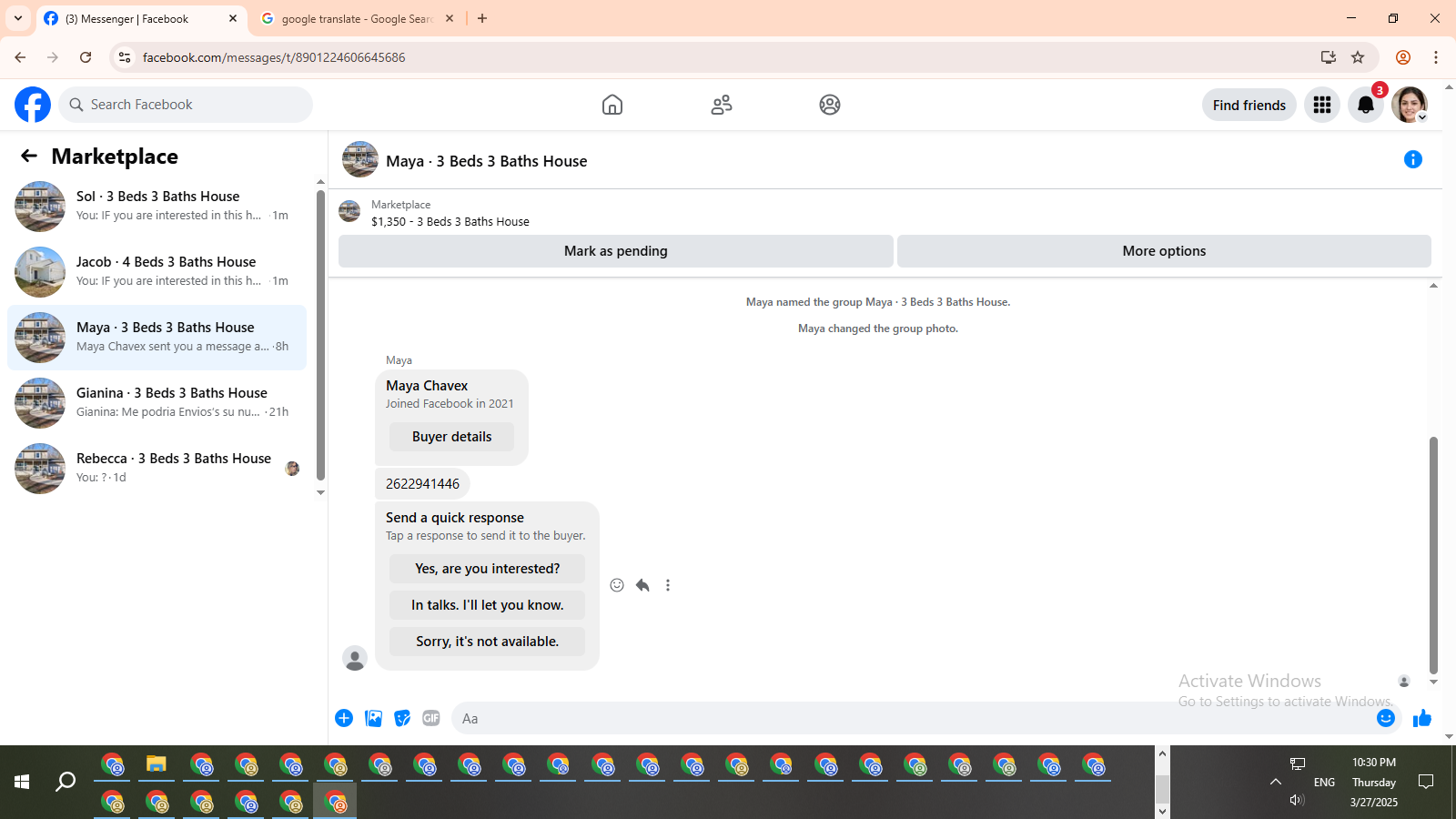1456x819 pixels.
Task: Open volume control in system tray
Action: coord(1298,800)
